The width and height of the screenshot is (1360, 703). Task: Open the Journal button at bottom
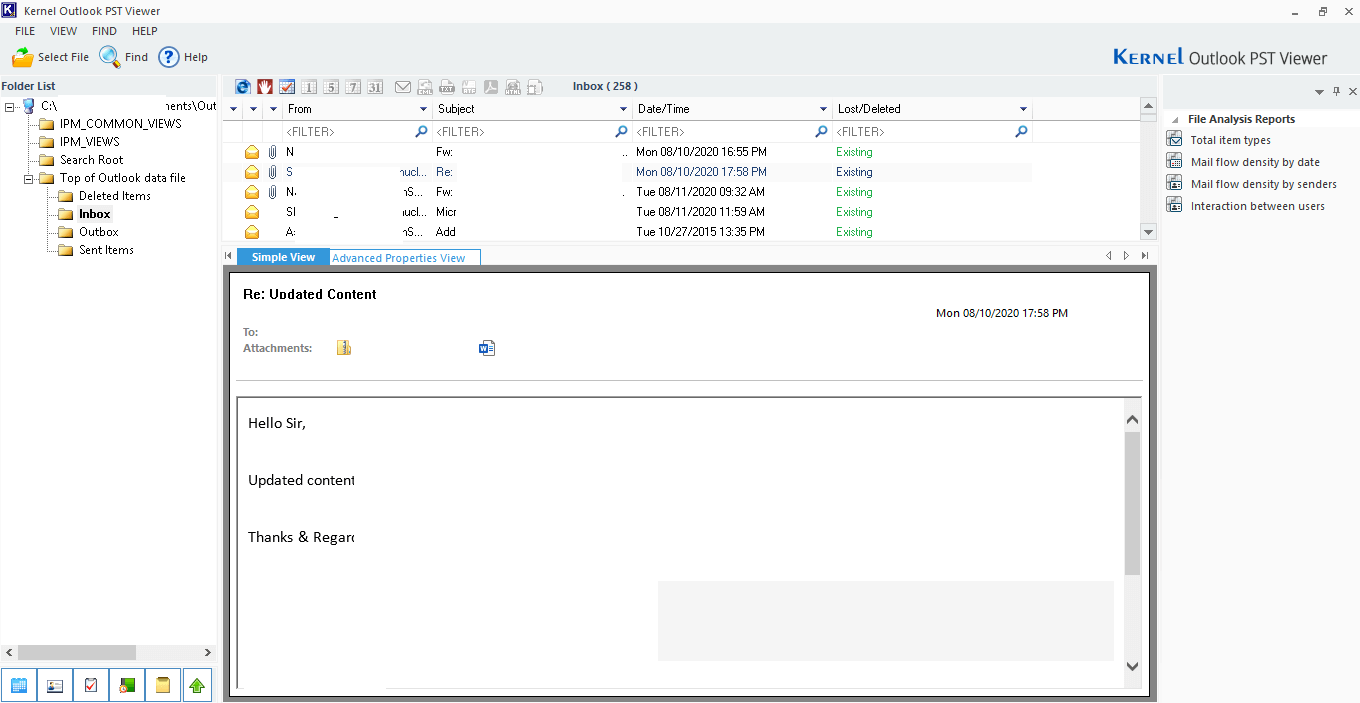pyautogui.click(x=127, y=685)
